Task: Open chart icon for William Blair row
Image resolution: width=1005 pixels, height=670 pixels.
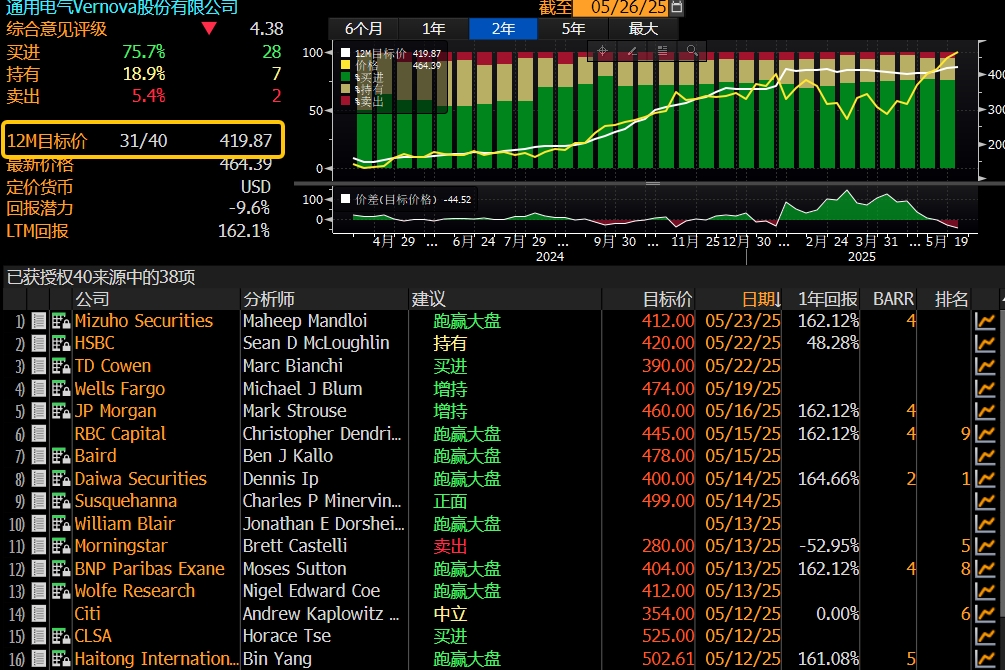Action: pyautogui.click(x=985, y=523)
